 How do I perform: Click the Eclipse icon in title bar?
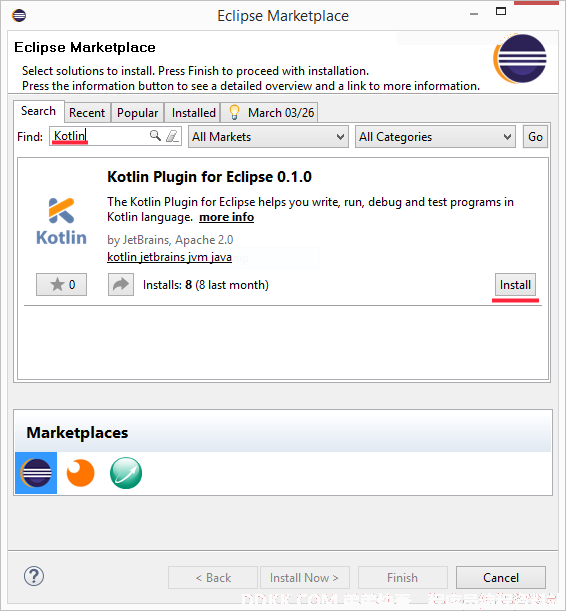tap(19, 16)
